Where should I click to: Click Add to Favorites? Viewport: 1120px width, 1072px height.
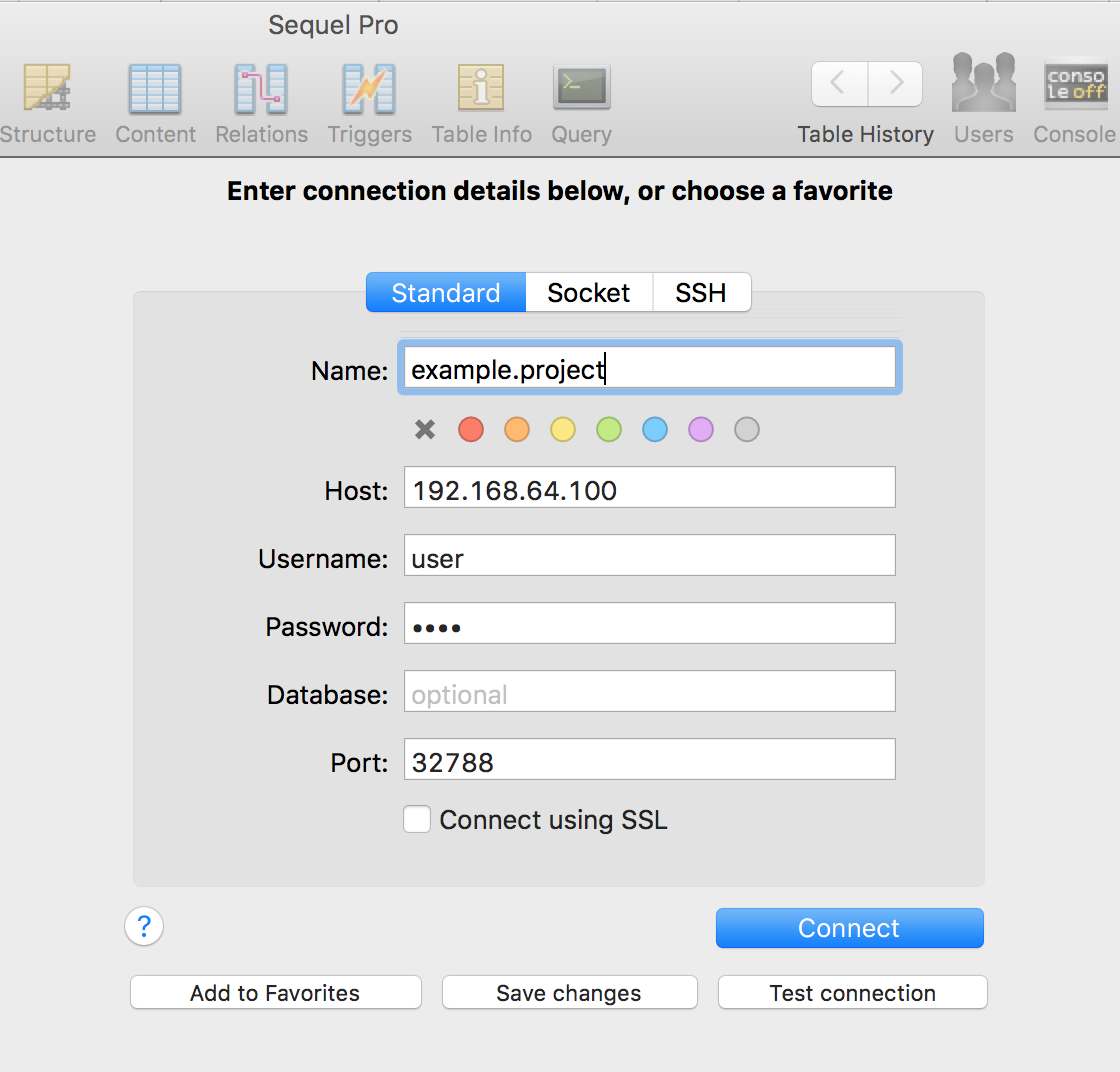(276, 993)
